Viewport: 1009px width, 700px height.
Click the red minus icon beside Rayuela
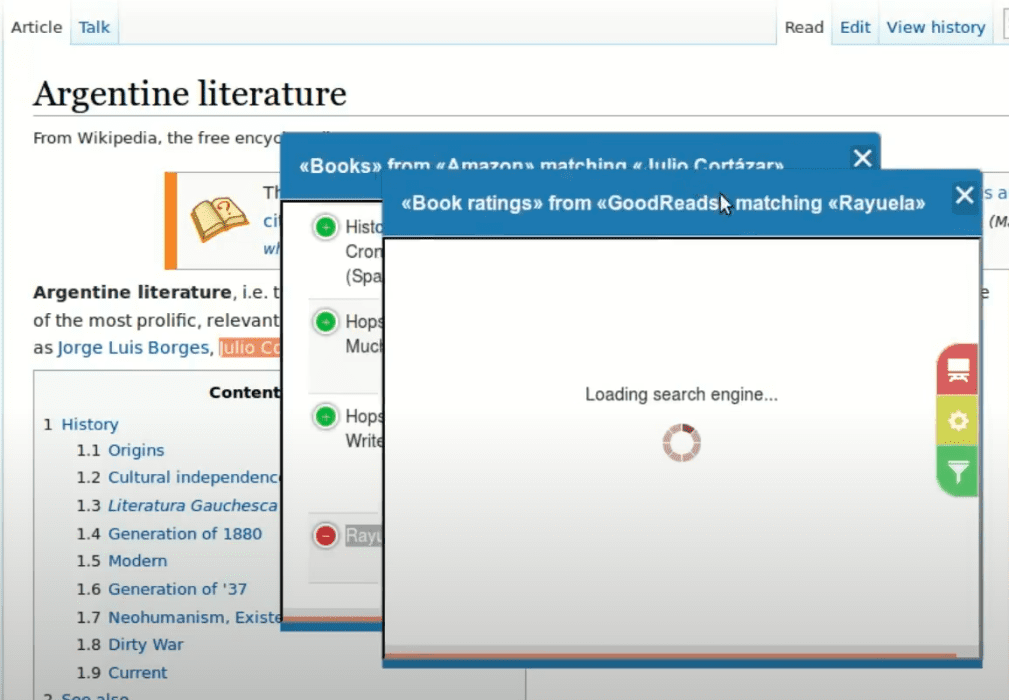coord(326,535)
